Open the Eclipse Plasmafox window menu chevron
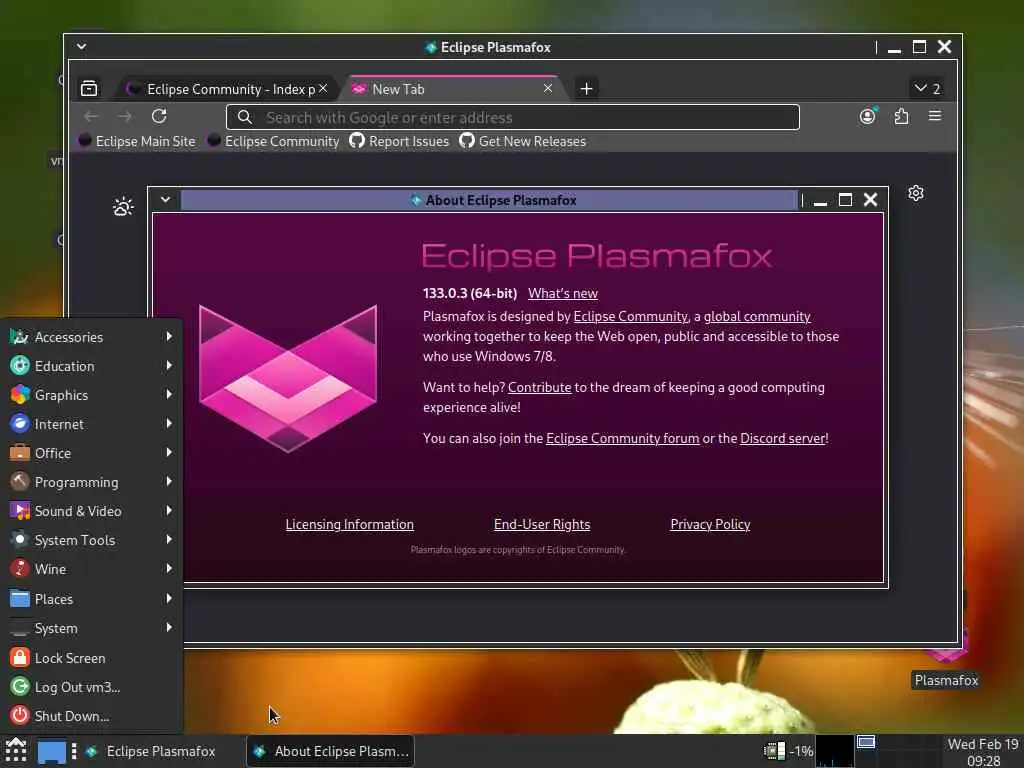This screenshot has height=768, width=1024. [81, 46]
